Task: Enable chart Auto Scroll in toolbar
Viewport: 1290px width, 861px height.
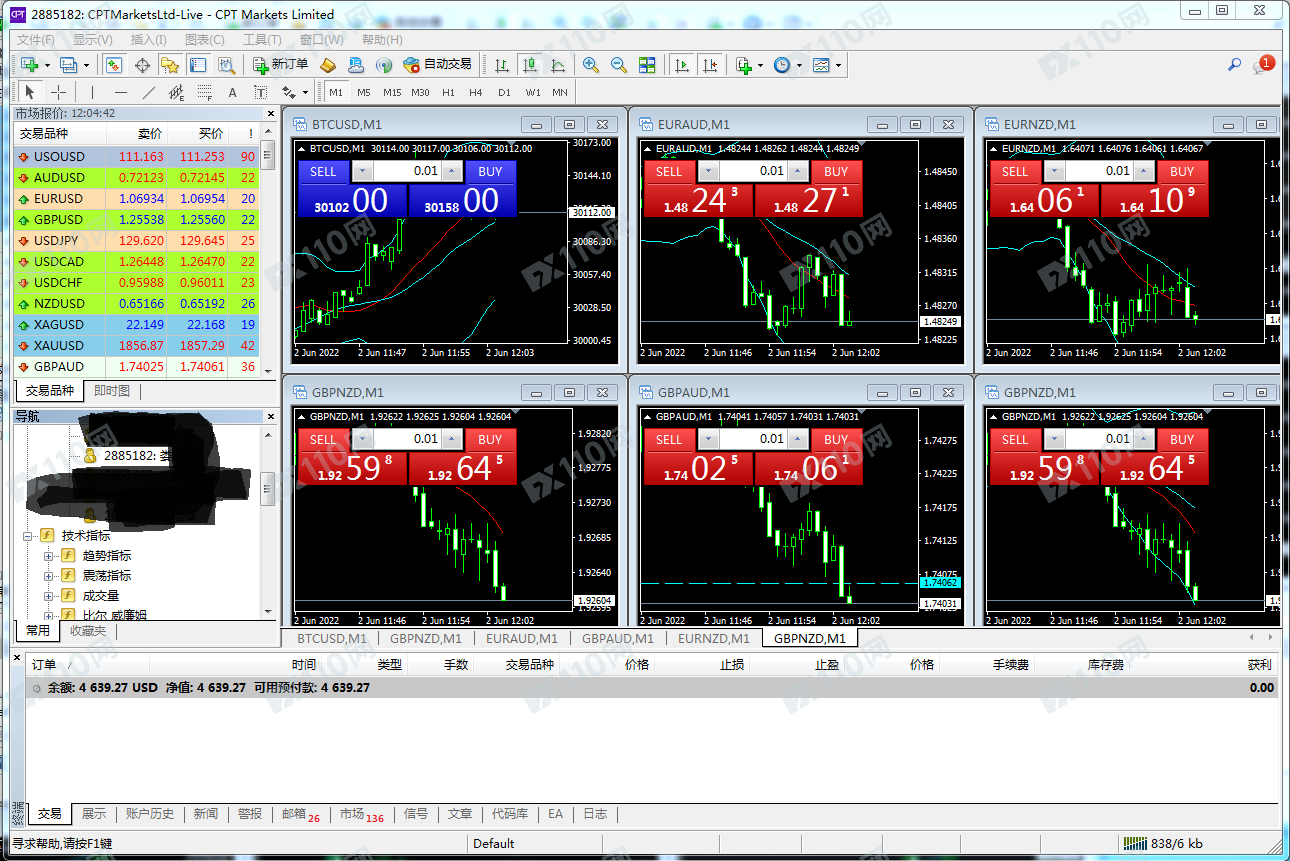Action: (682, 65)
